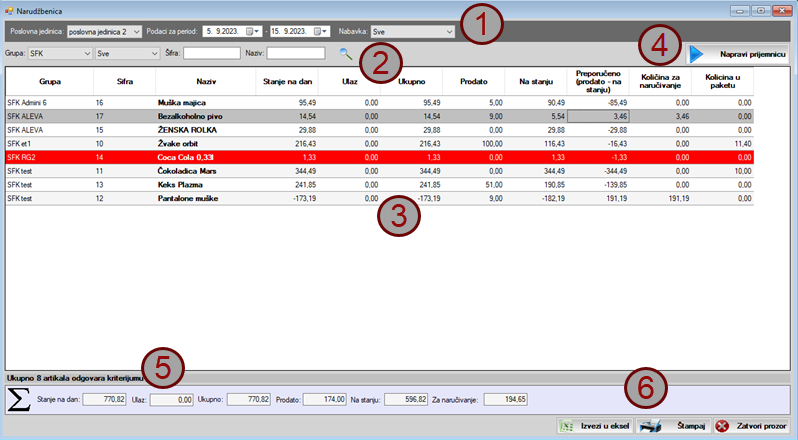Click the Excel icon on Izvezi u eksel
This screenshot has width=798, height=440.
point(566,426)
